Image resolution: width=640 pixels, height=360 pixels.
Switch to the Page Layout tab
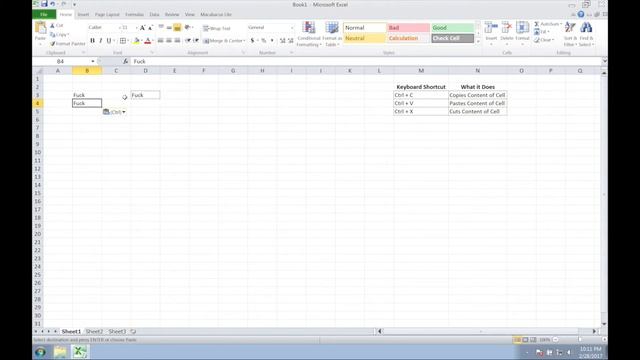point(107,14)
